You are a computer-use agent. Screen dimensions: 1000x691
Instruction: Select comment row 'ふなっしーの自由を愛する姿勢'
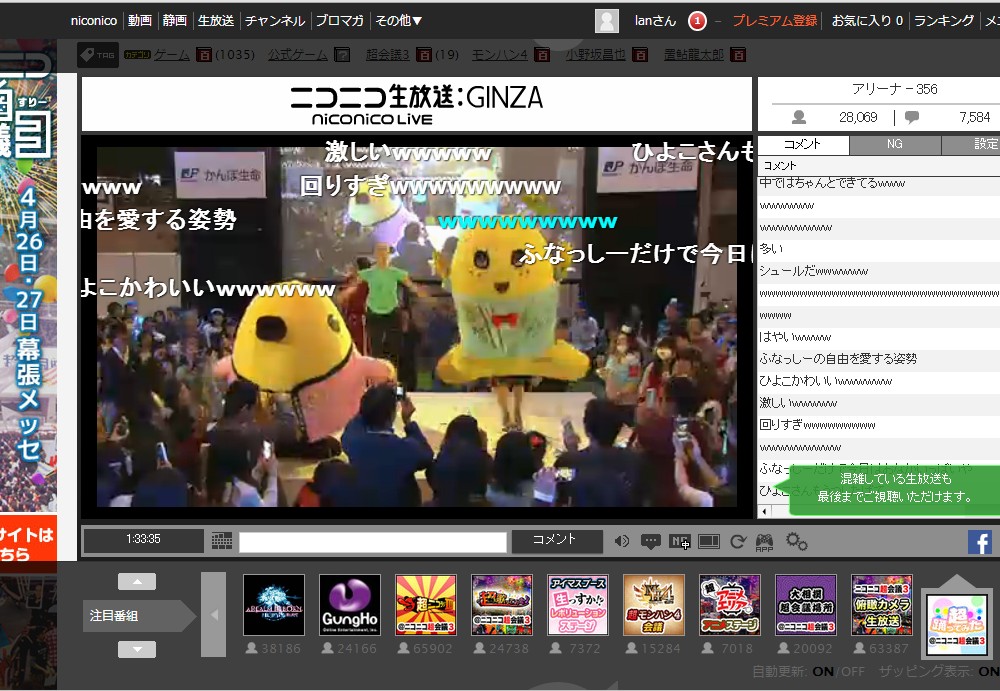(x=879, y=359)
